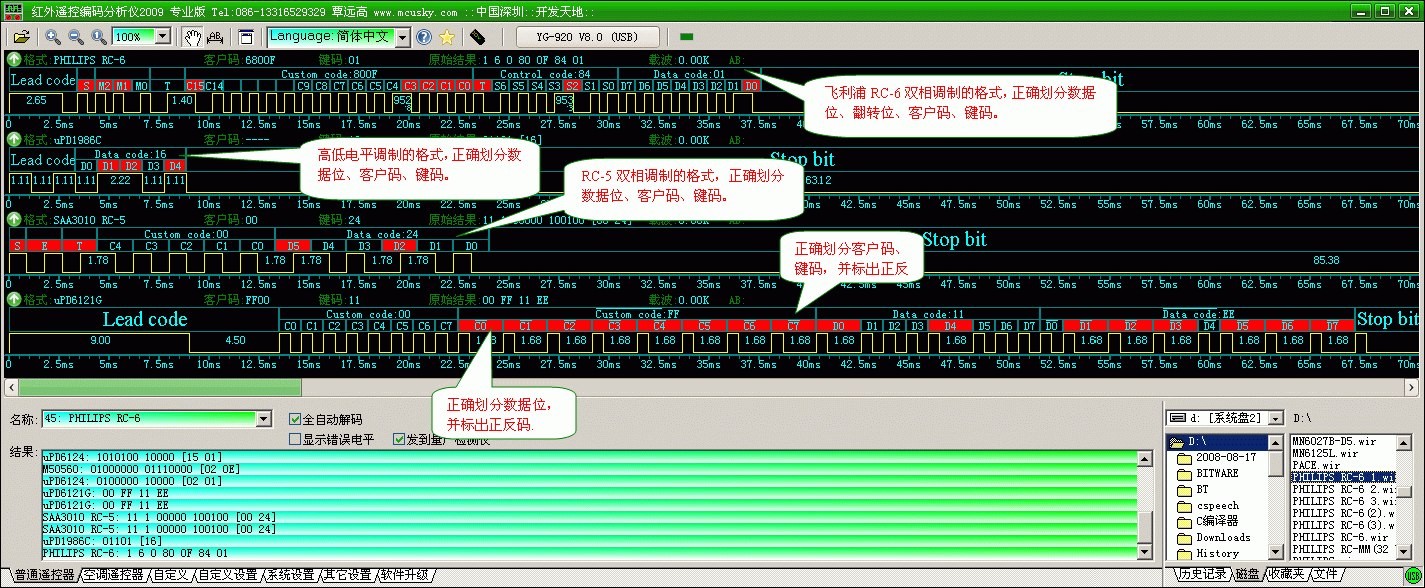Enable the 显示错误电平 checkbox

(x=295, y=439)
